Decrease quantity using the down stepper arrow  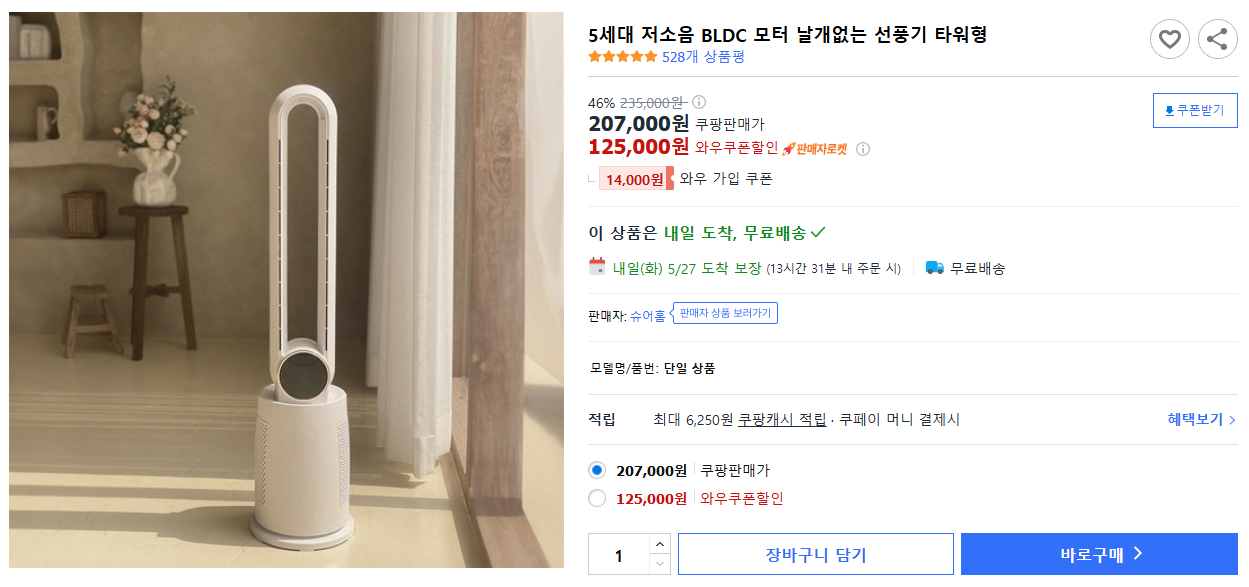[660, 562]
